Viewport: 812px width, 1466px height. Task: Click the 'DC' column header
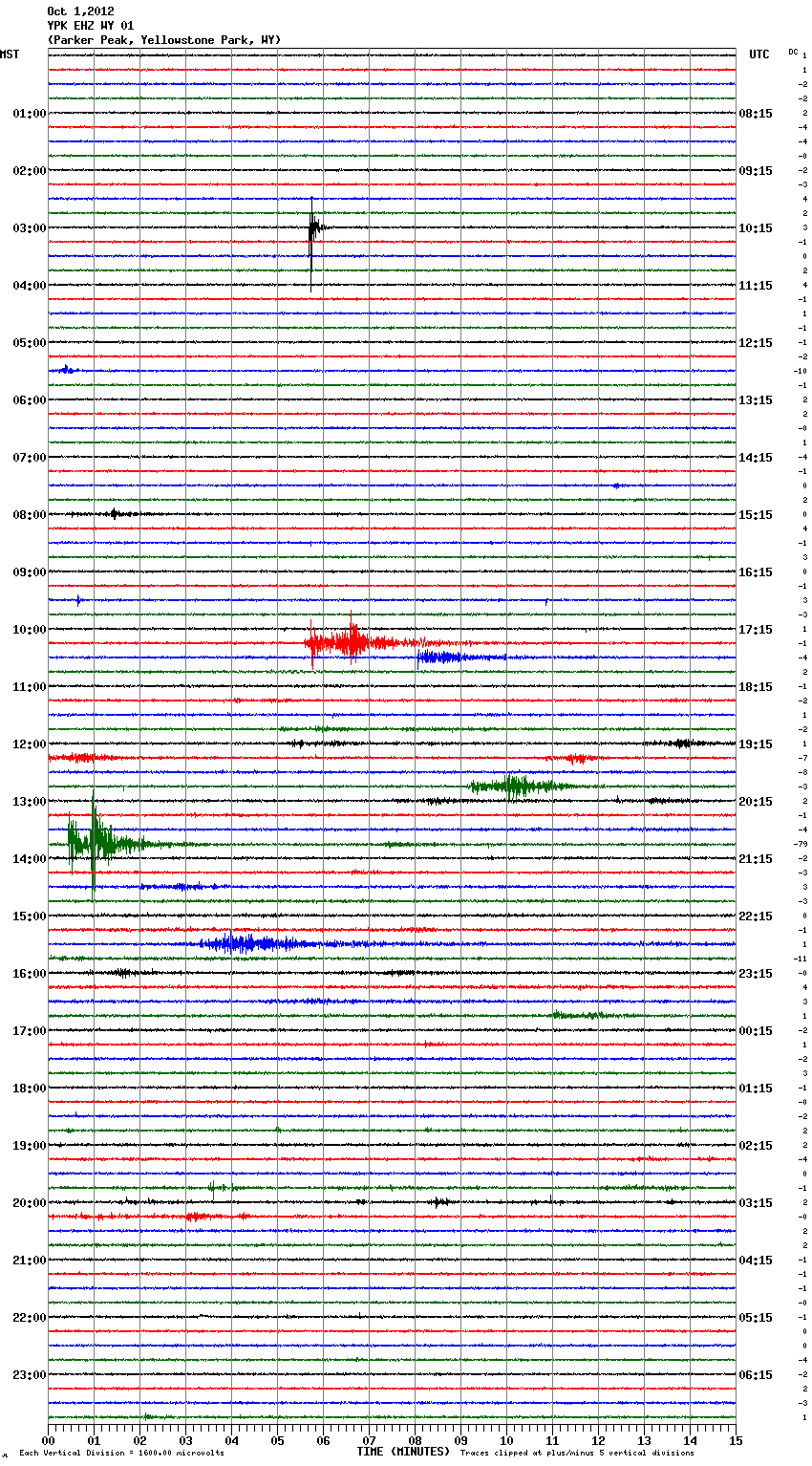(x=793, y=52)
